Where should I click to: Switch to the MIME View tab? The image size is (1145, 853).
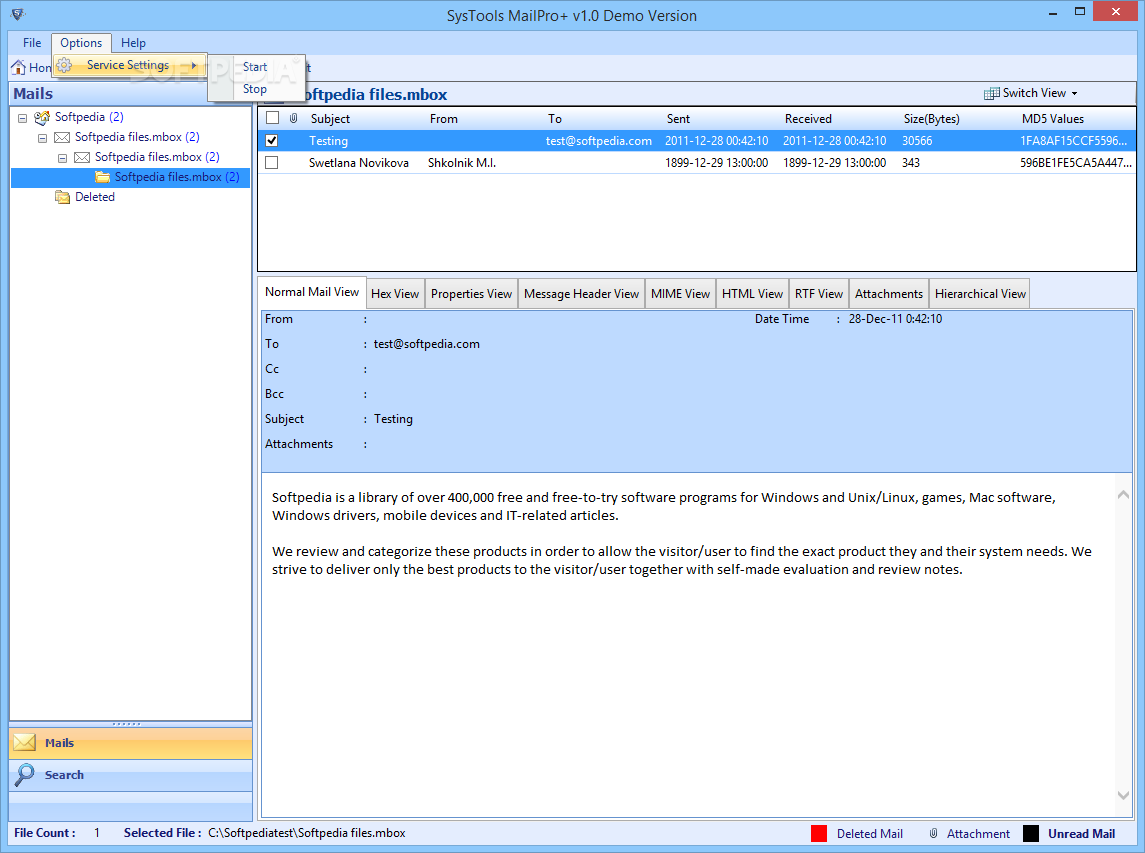[x=680, y=294]
